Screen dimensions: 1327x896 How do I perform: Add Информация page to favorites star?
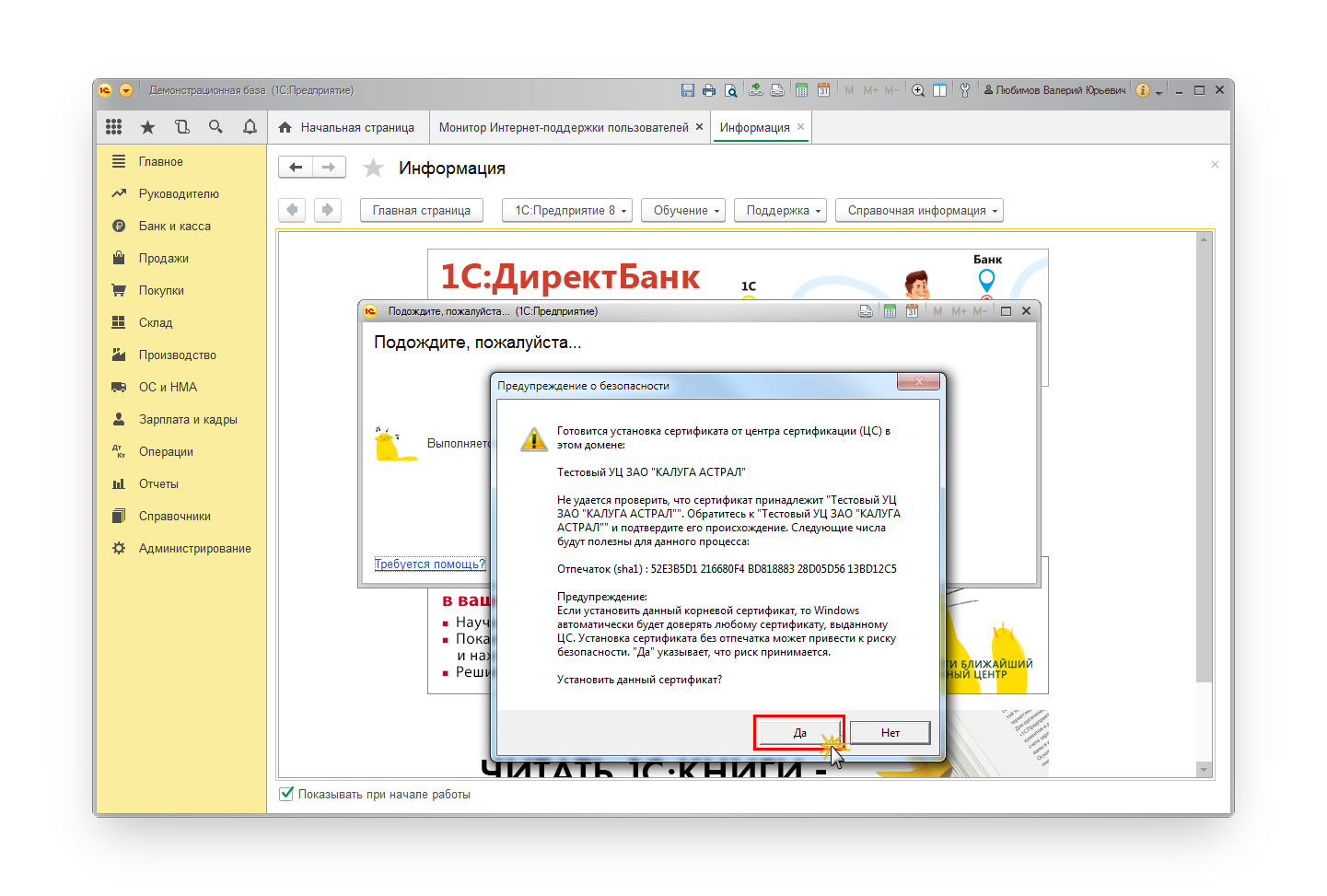point(373,168)
